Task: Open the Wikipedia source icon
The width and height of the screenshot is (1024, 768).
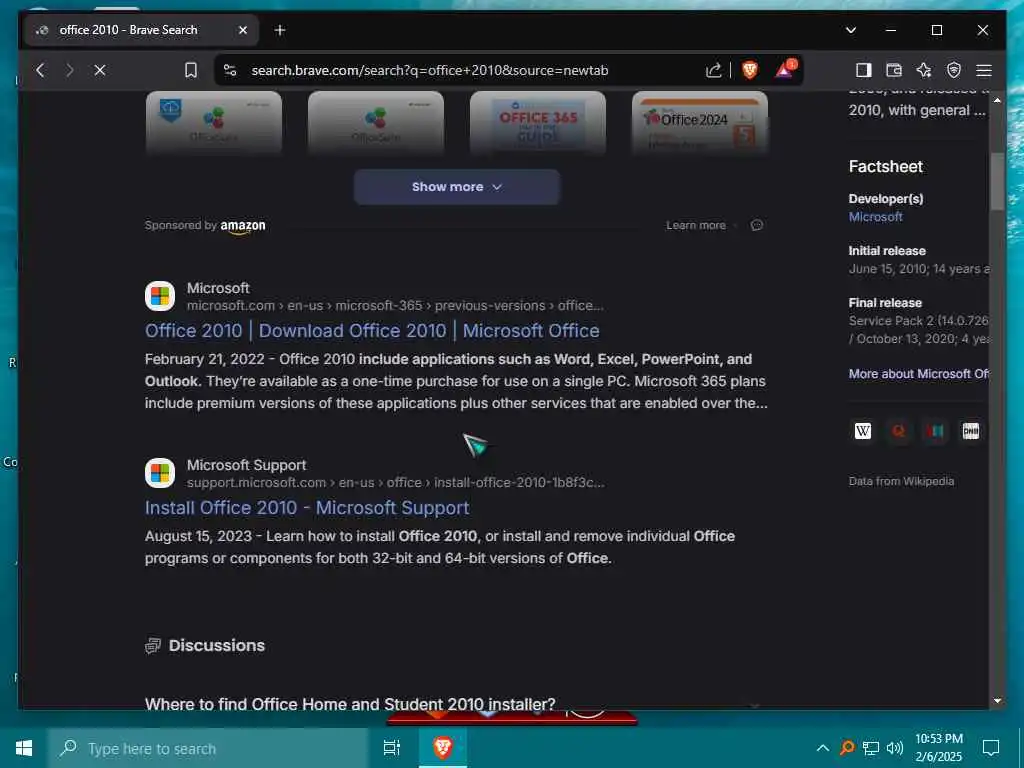Action: click(863, 431)
